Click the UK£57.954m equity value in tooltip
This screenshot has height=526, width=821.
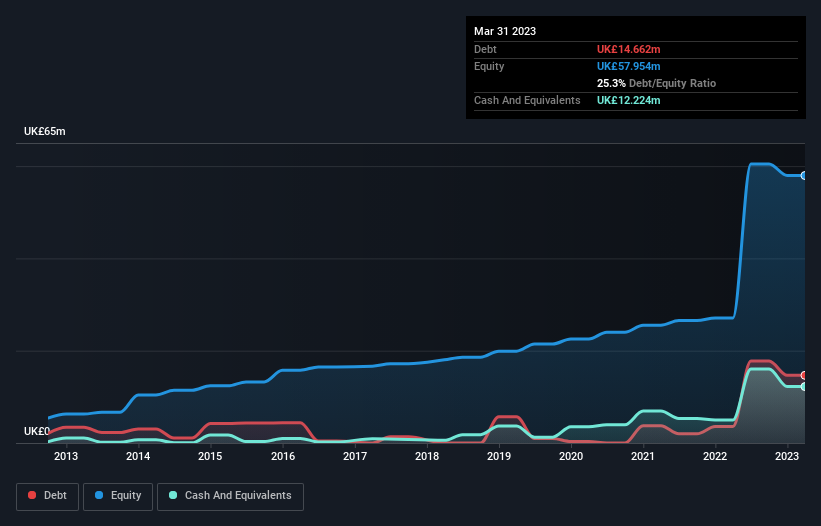629,66
